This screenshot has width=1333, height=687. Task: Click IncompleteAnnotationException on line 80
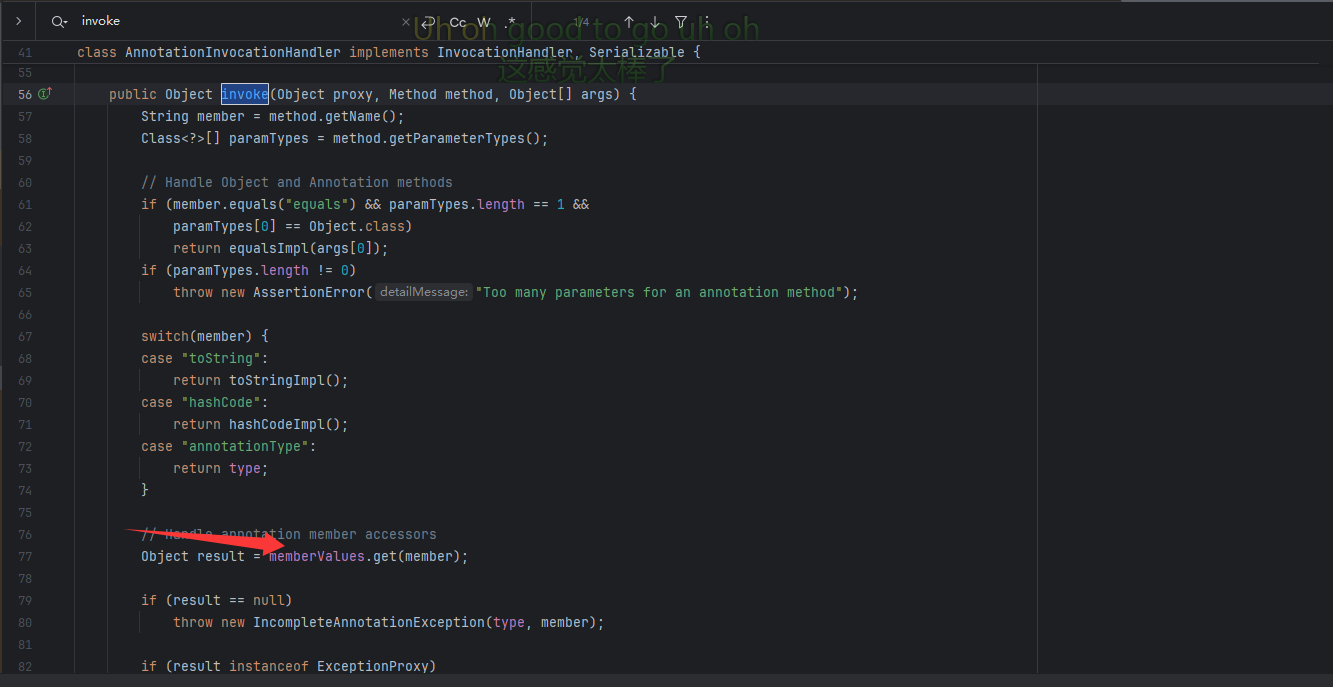tap(369, 622)
